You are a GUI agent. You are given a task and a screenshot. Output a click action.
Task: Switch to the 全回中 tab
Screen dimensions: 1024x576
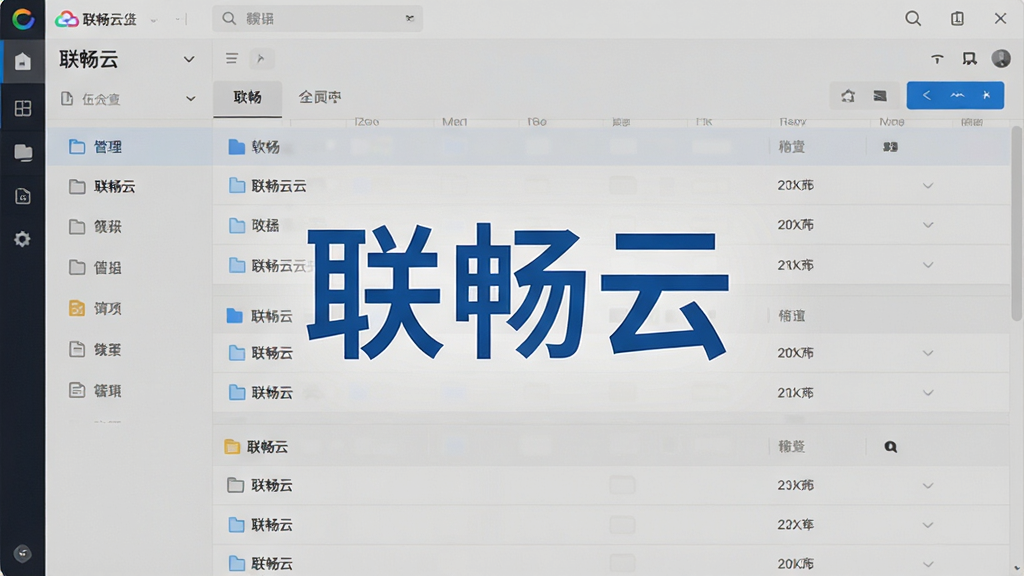coord(319,98)
